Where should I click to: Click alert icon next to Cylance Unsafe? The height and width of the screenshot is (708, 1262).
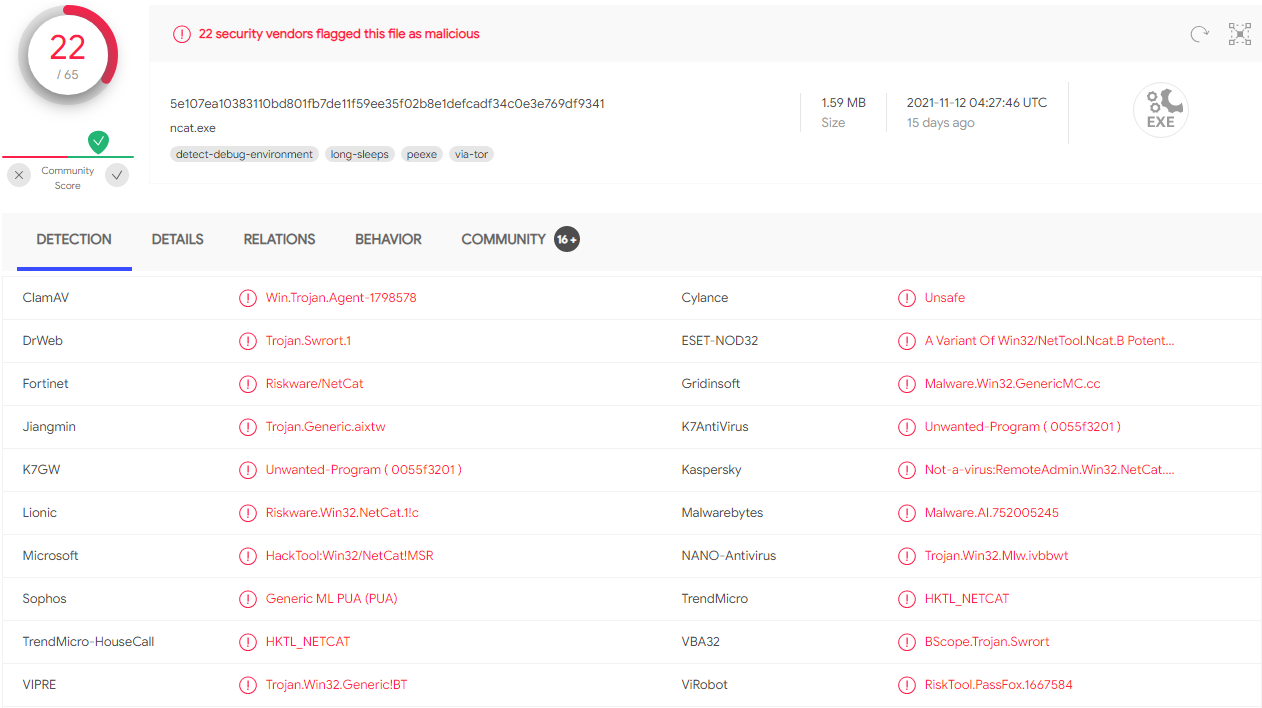tap(906, 298)
